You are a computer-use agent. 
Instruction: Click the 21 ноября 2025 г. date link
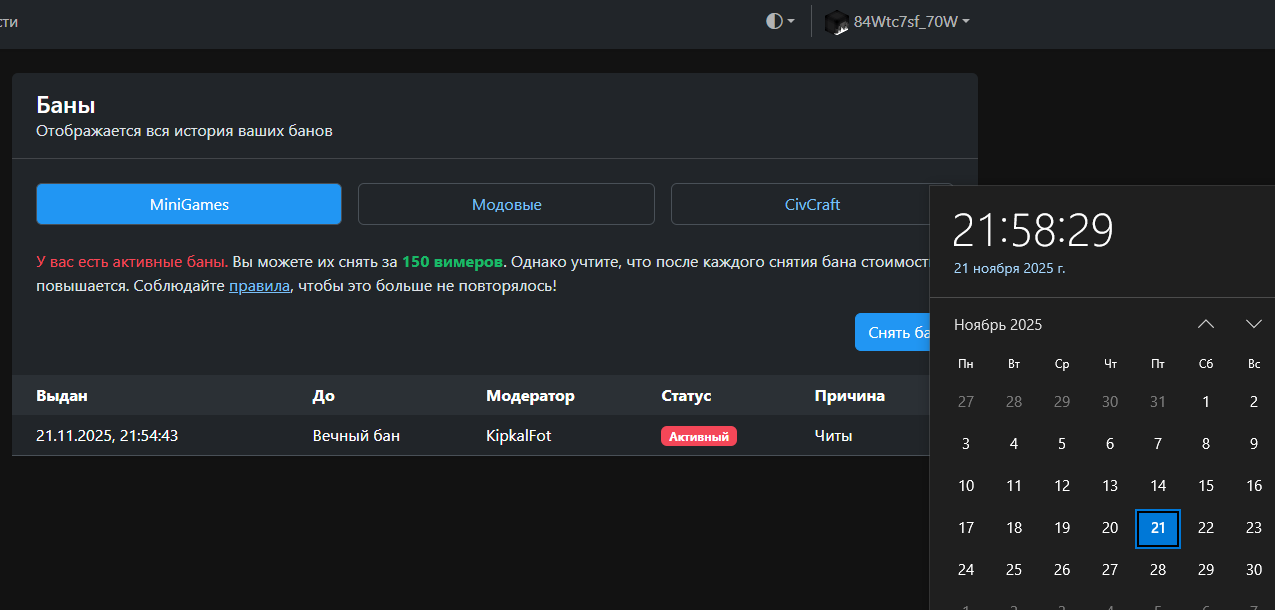pos(1010,268)
